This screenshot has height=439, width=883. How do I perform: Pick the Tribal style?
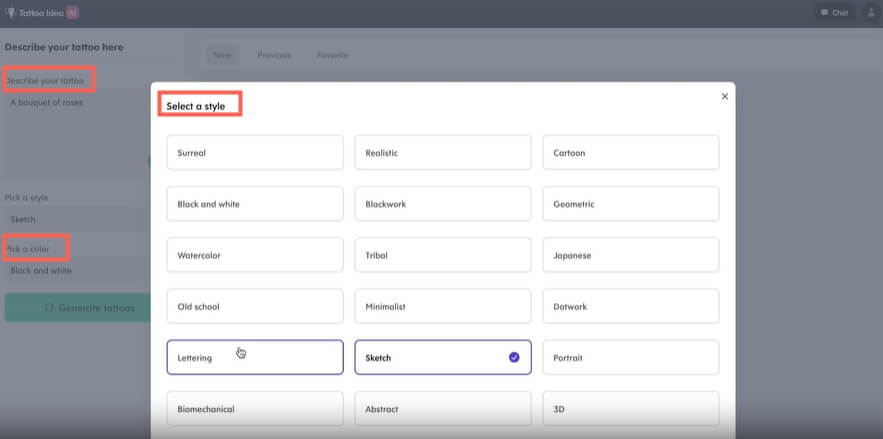point(443,255)
